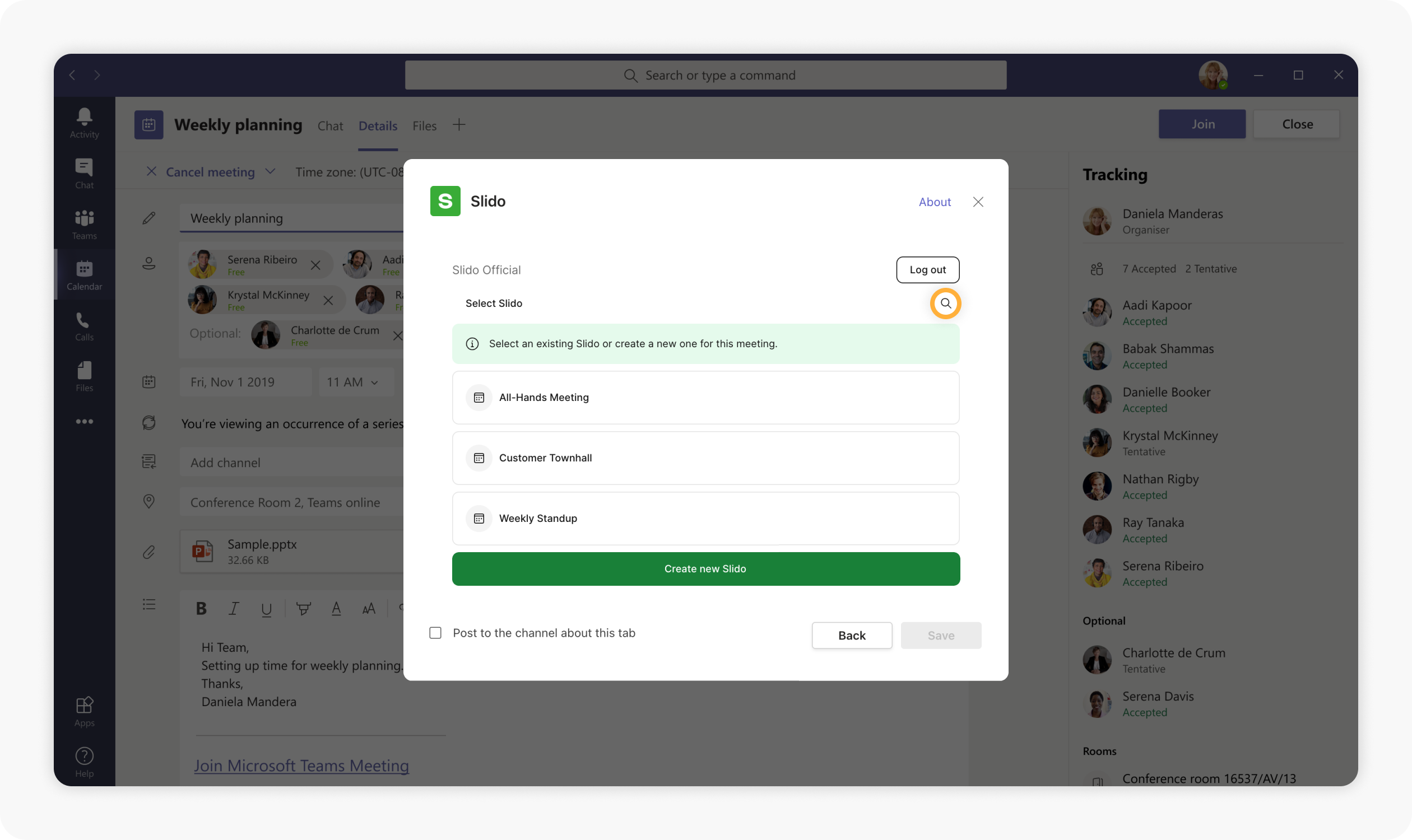The width and height of the screenshot is (1412, 840).
Task: Open Help in the sidebar
Action: coord(85,762)
